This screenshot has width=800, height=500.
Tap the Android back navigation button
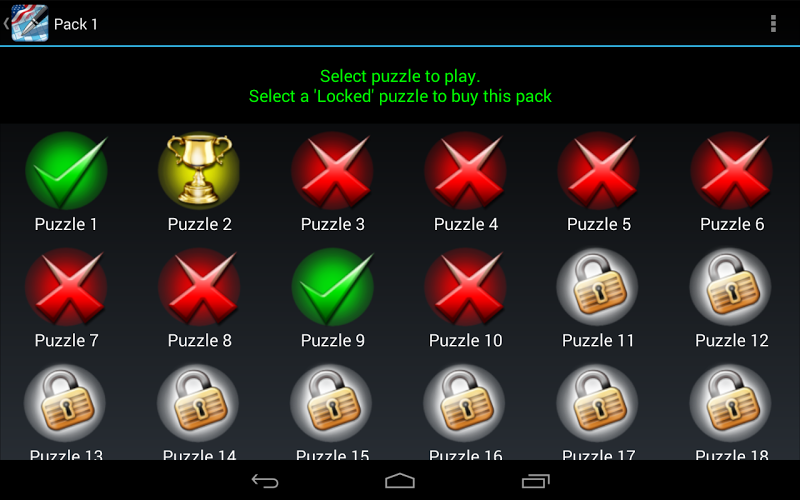(265, 481)
